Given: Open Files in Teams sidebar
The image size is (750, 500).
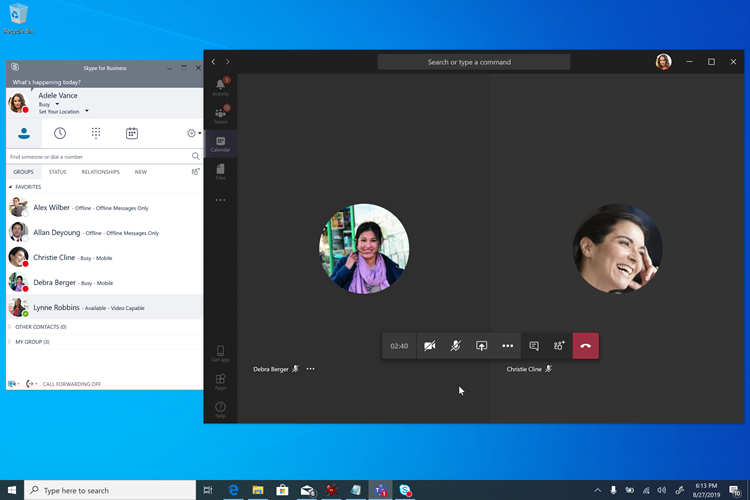Looking at the screenshot, I should click(220, 172).
